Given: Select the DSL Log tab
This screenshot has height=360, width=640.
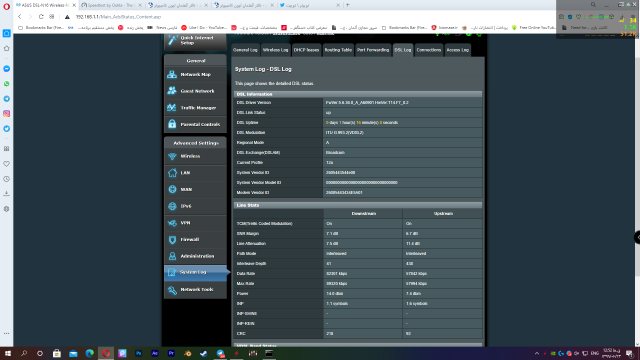Looking at the screenshot, I should coord(403,50).
